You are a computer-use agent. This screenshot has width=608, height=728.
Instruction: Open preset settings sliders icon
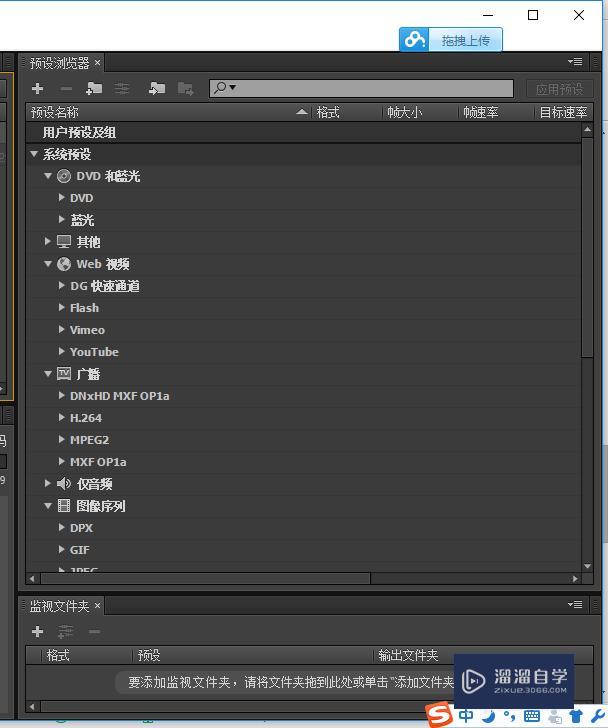pos(122,88)
